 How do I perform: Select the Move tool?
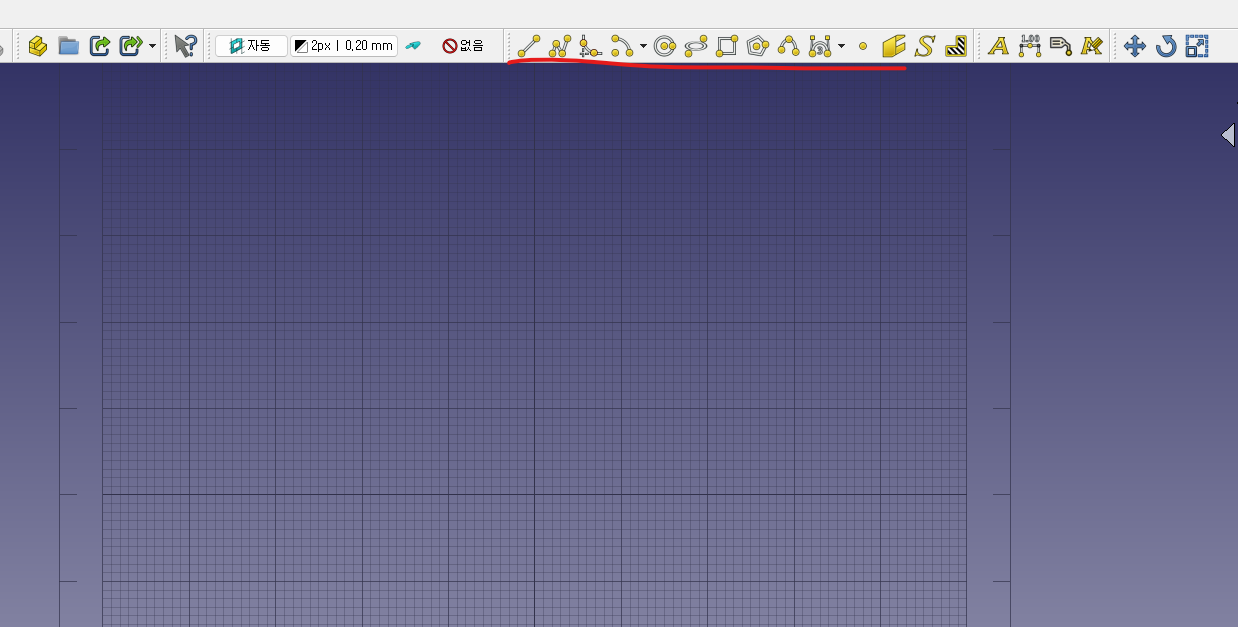[x=1134, y=46]
